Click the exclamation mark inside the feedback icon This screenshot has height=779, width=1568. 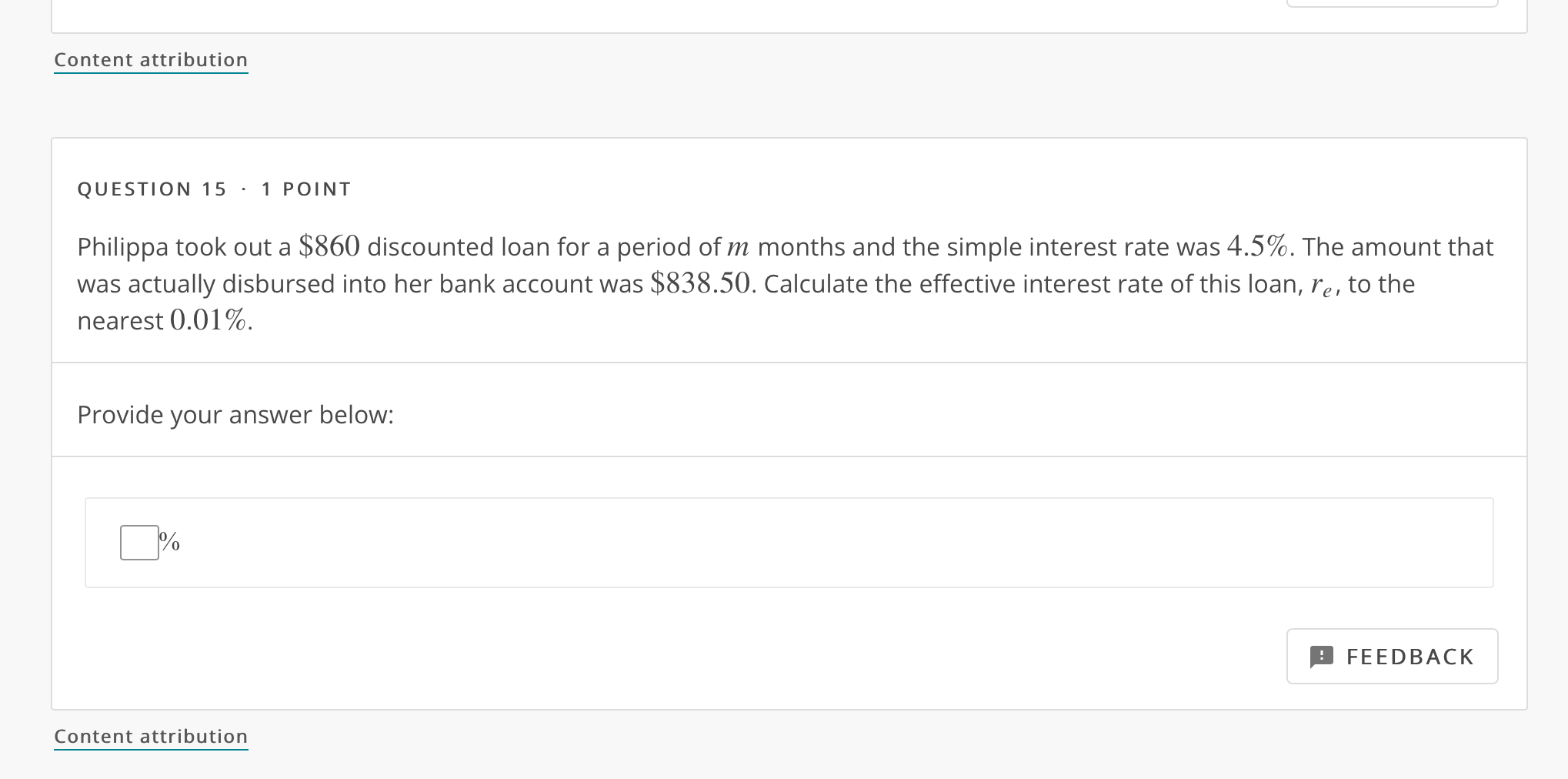click(1321, 656)
